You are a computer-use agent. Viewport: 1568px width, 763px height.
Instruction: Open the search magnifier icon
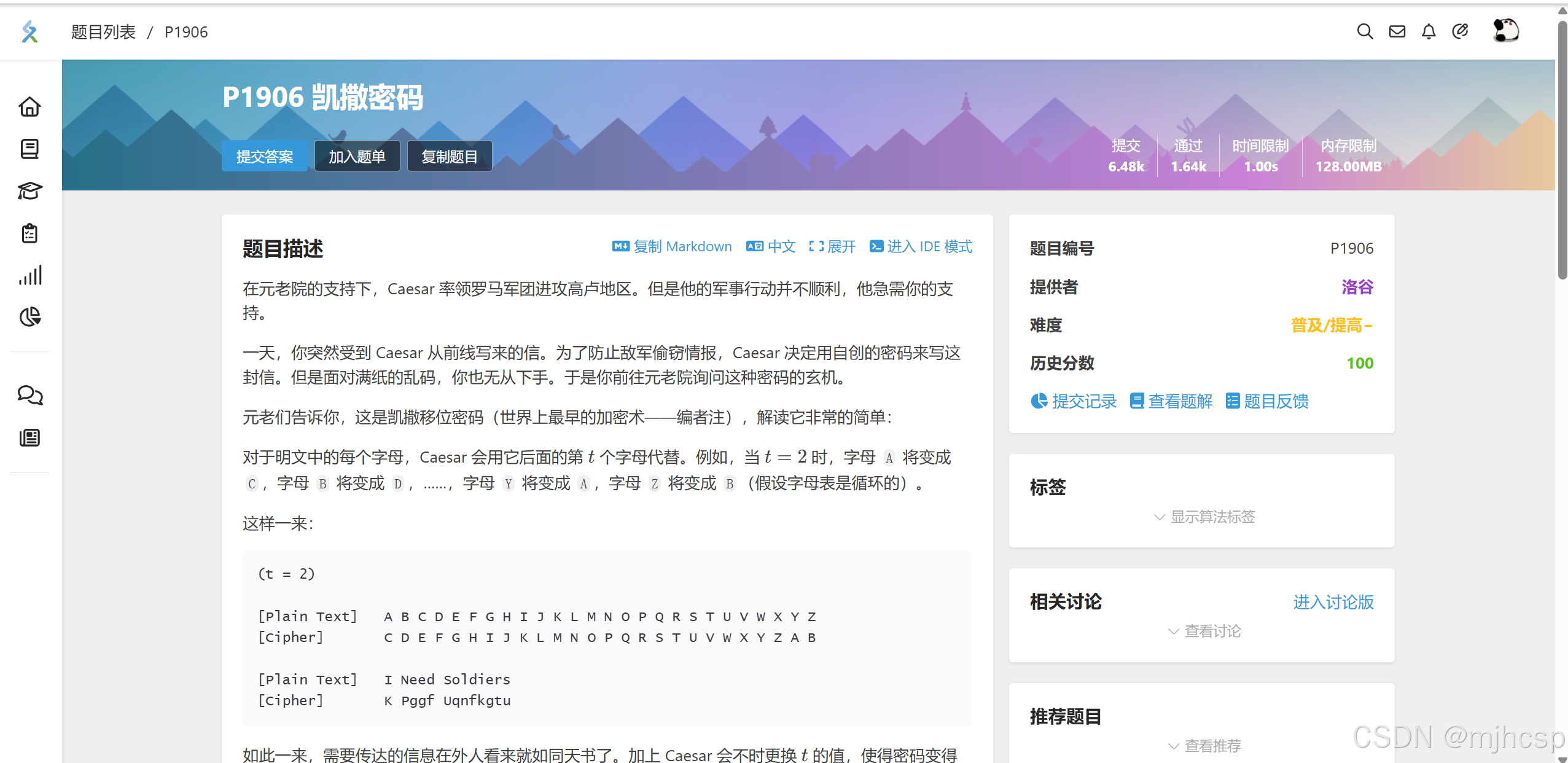tap(1365, 31)
